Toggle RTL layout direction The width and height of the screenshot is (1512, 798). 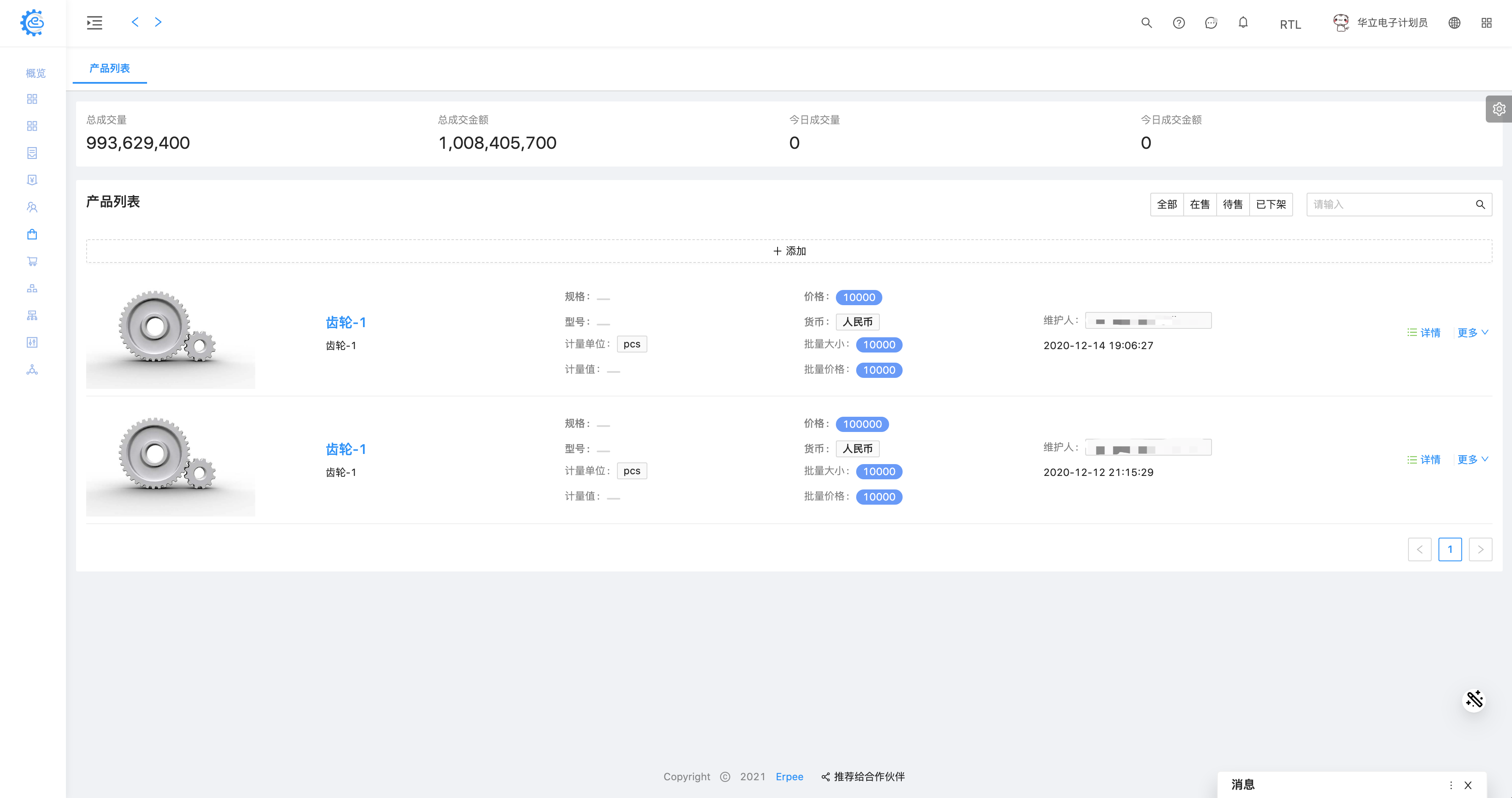1290,25
